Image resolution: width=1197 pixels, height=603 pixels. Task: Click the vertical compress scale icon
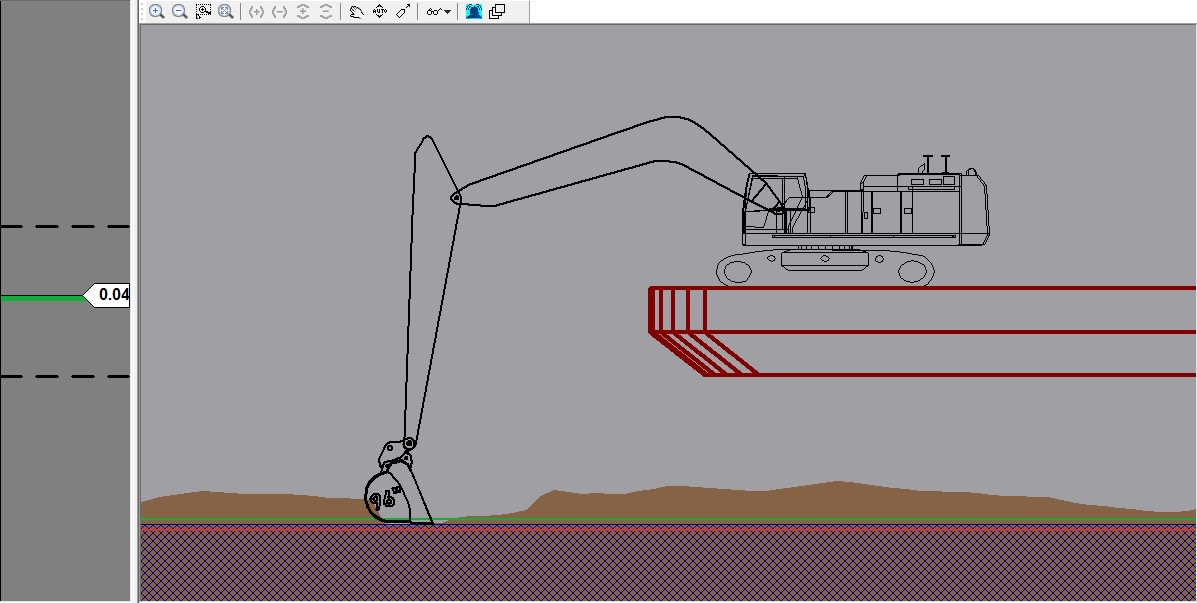(326, 11)
